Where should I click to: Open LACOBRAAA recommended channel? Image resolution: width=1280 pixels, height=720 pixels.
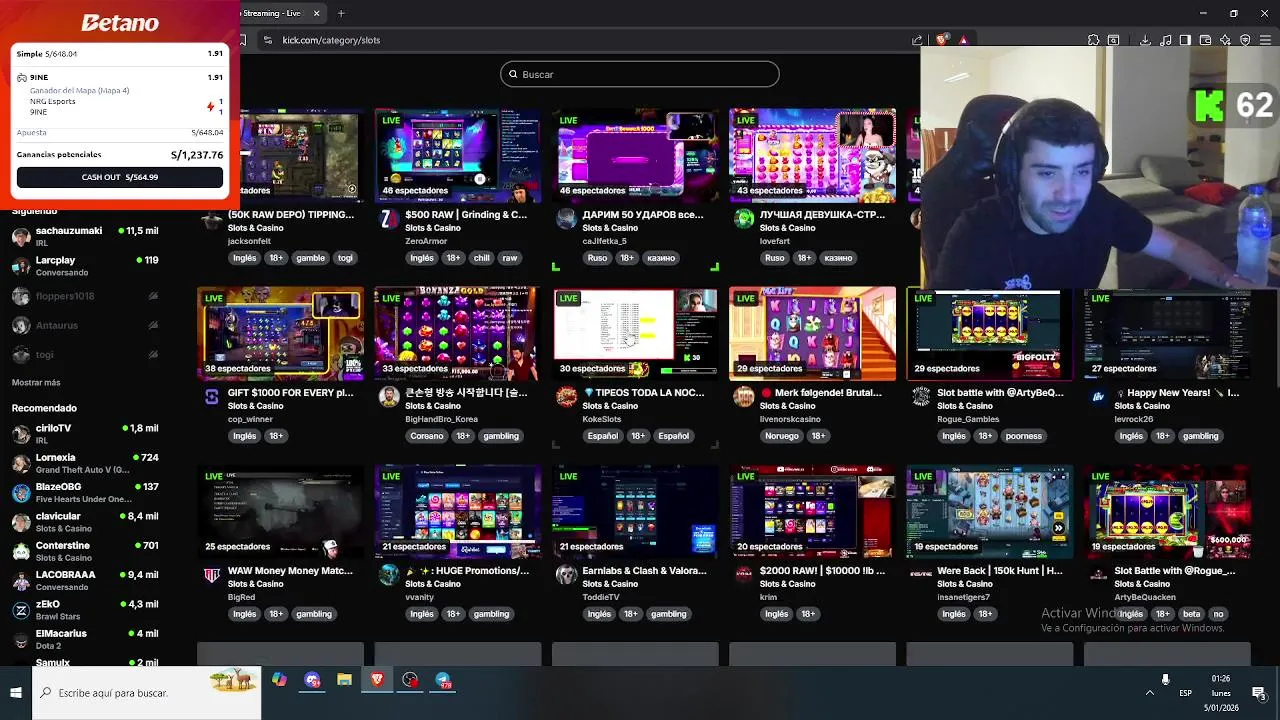pos(85,580)
